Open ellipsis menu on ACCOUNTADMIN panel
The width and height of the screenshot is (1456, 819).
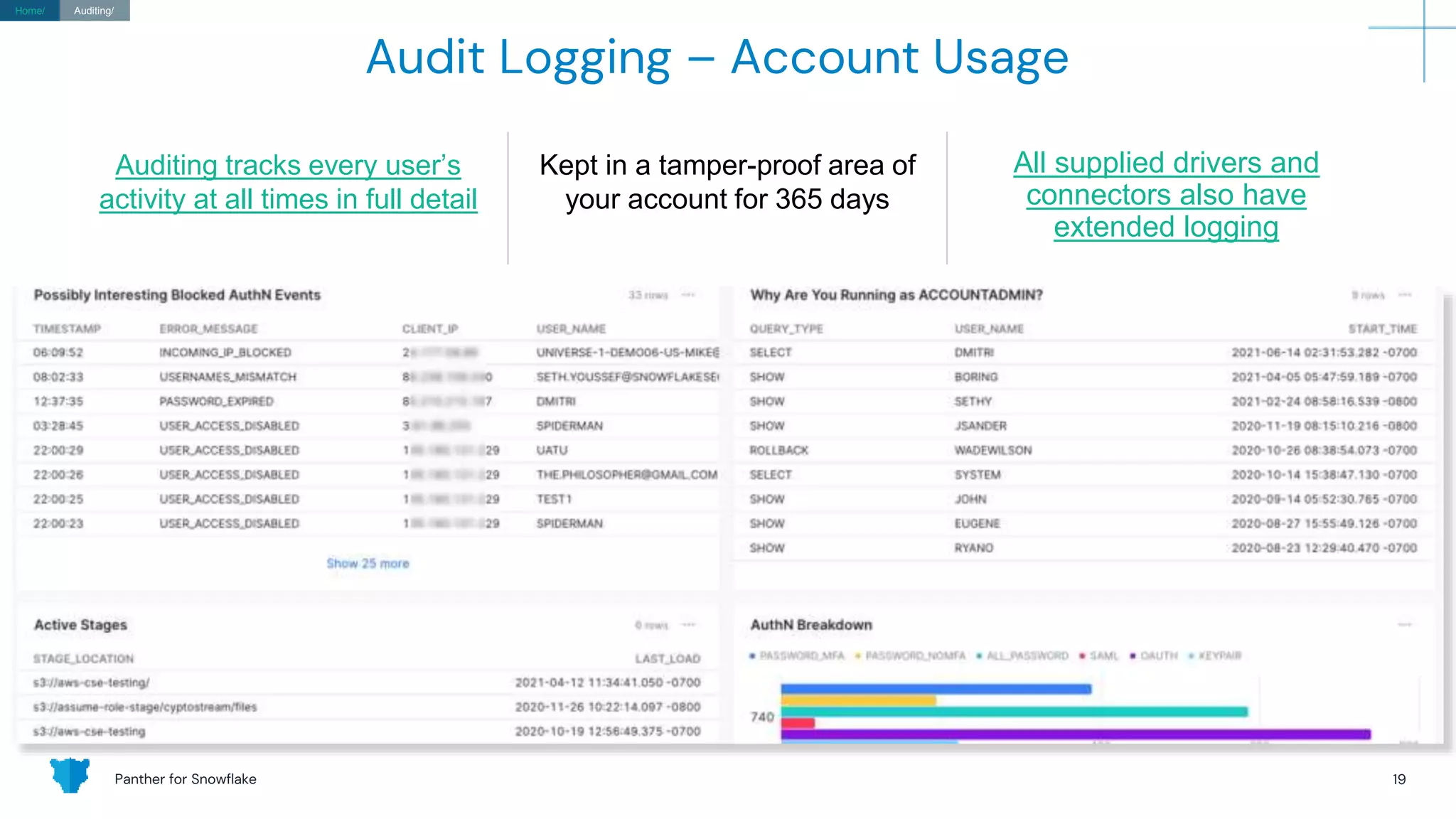coord(1404,295)
